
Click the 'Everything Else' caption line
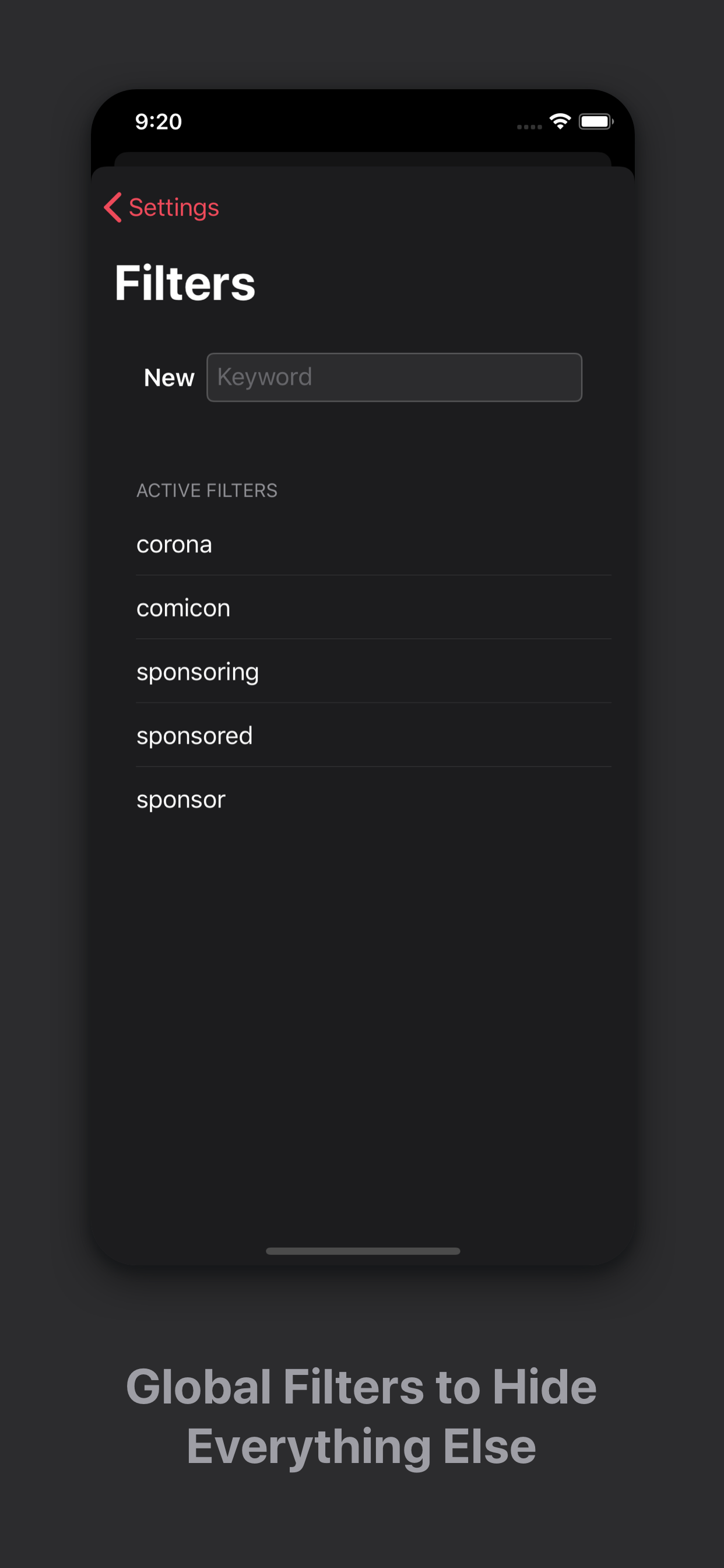pyautogui.click(x=361, y=1446)
